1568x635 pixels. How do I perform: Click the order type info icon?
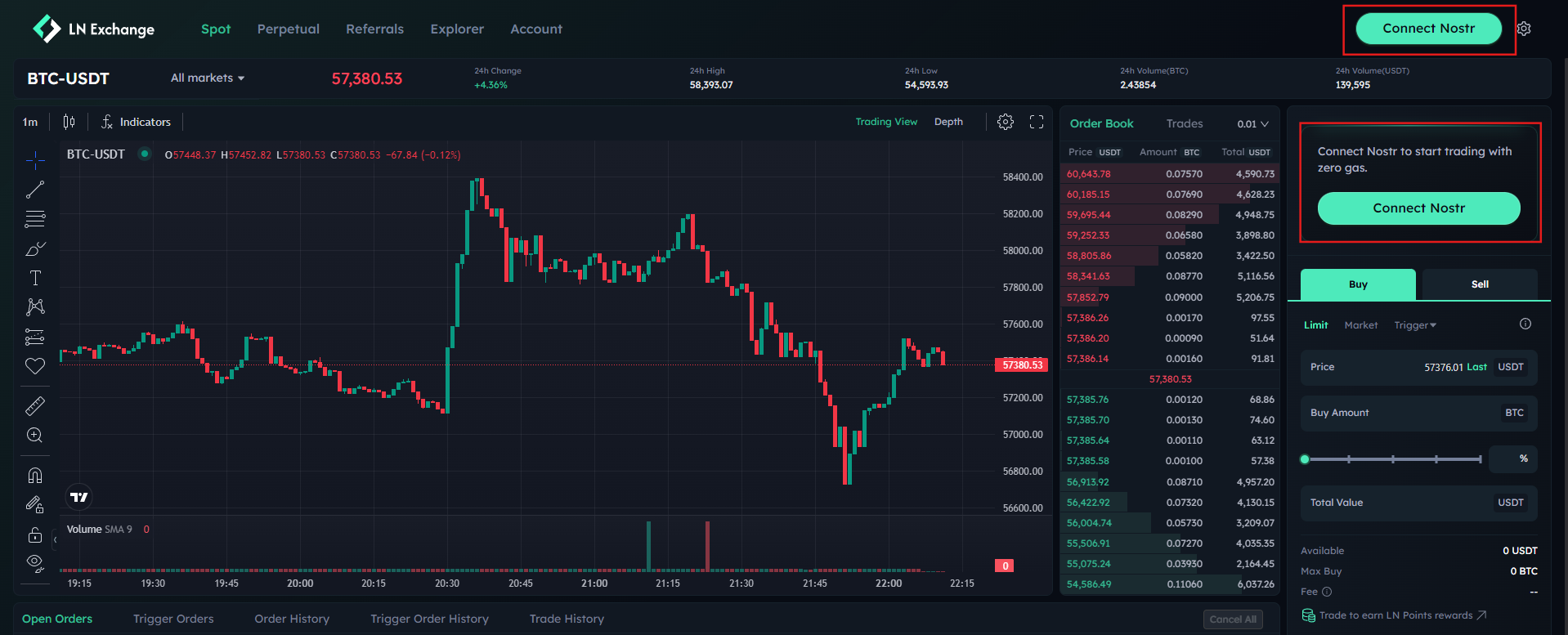[x=1525, y=324]
